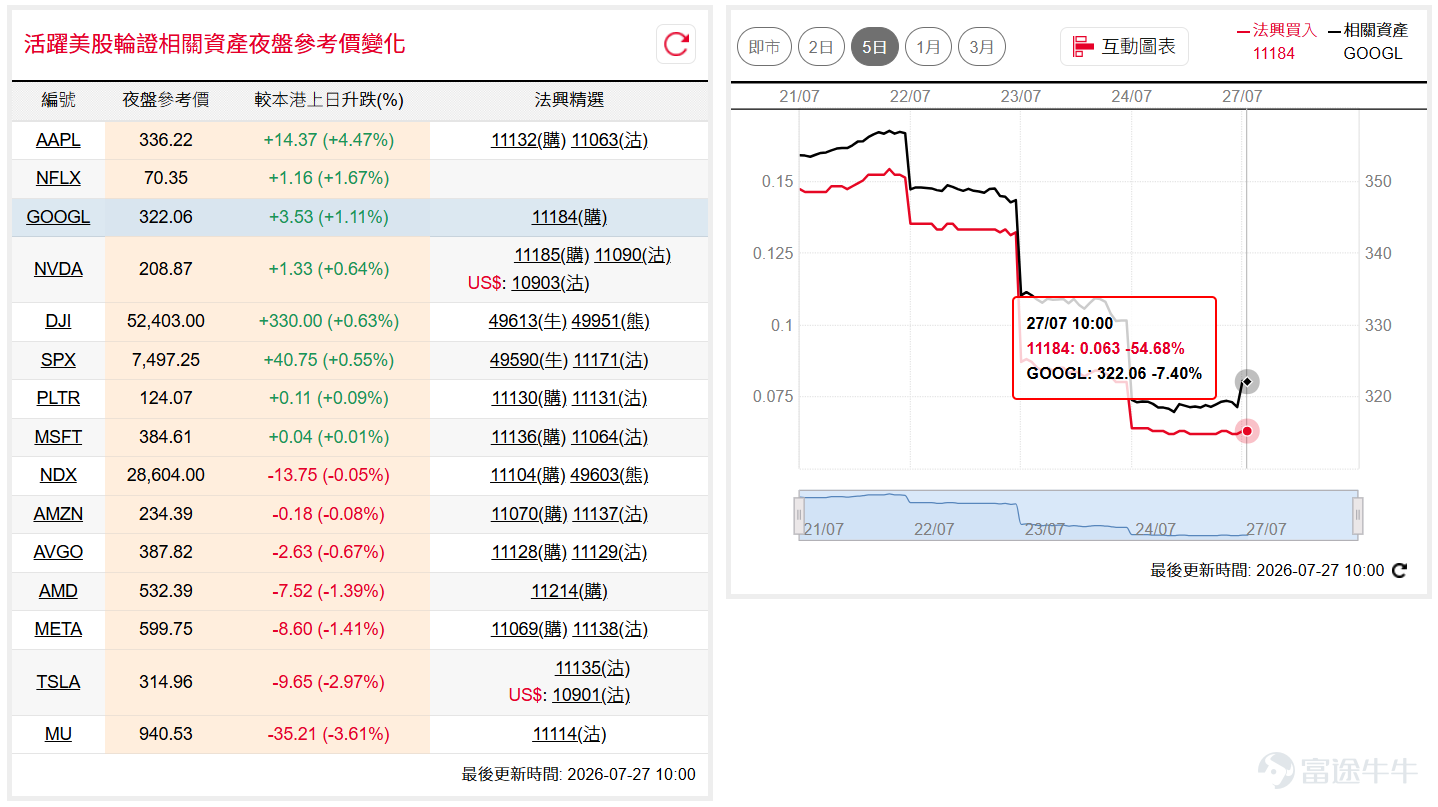1438x807 pixels.
Task: Switch the chart to the 2日 range
Action: click(x=821, y=47)
